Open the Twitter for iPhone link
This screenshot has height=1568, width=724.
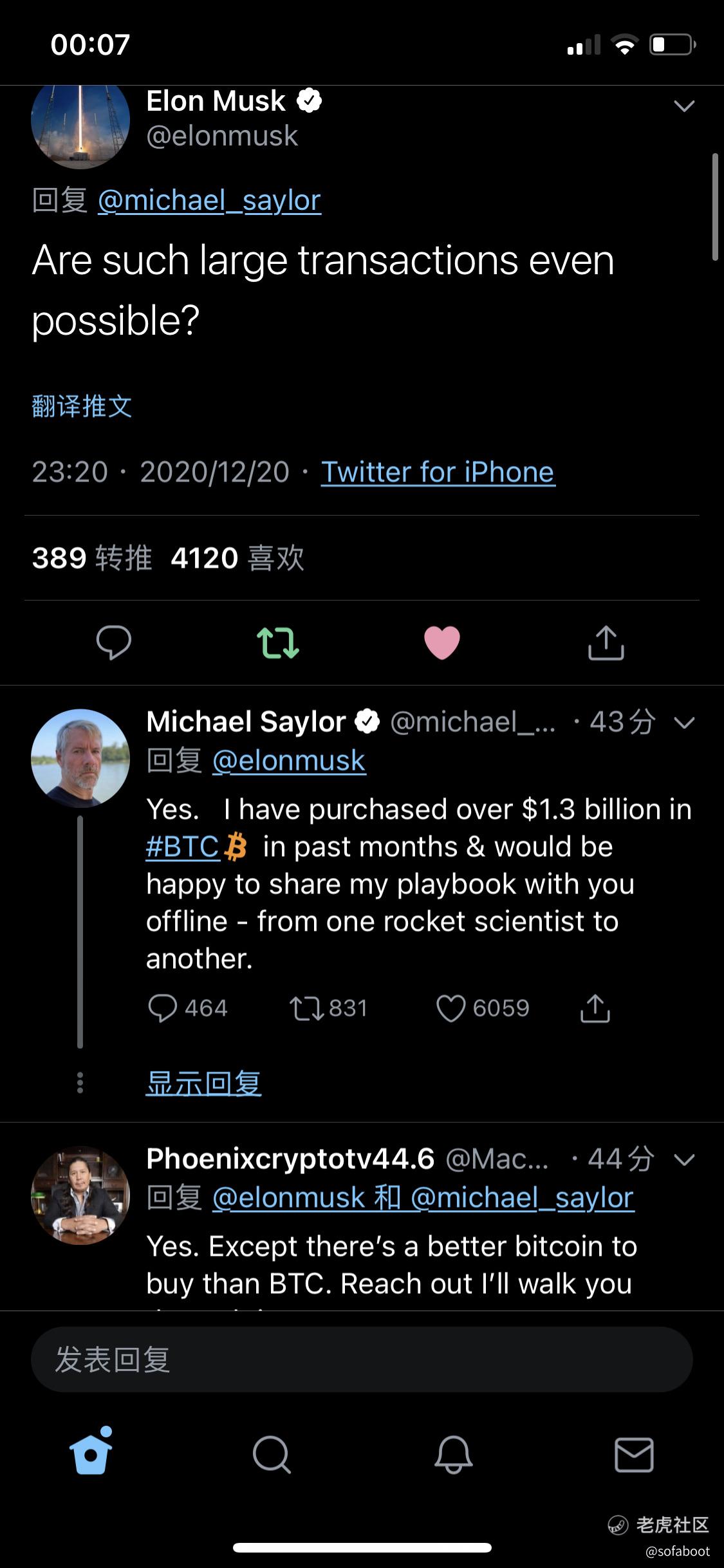(438, 472)
